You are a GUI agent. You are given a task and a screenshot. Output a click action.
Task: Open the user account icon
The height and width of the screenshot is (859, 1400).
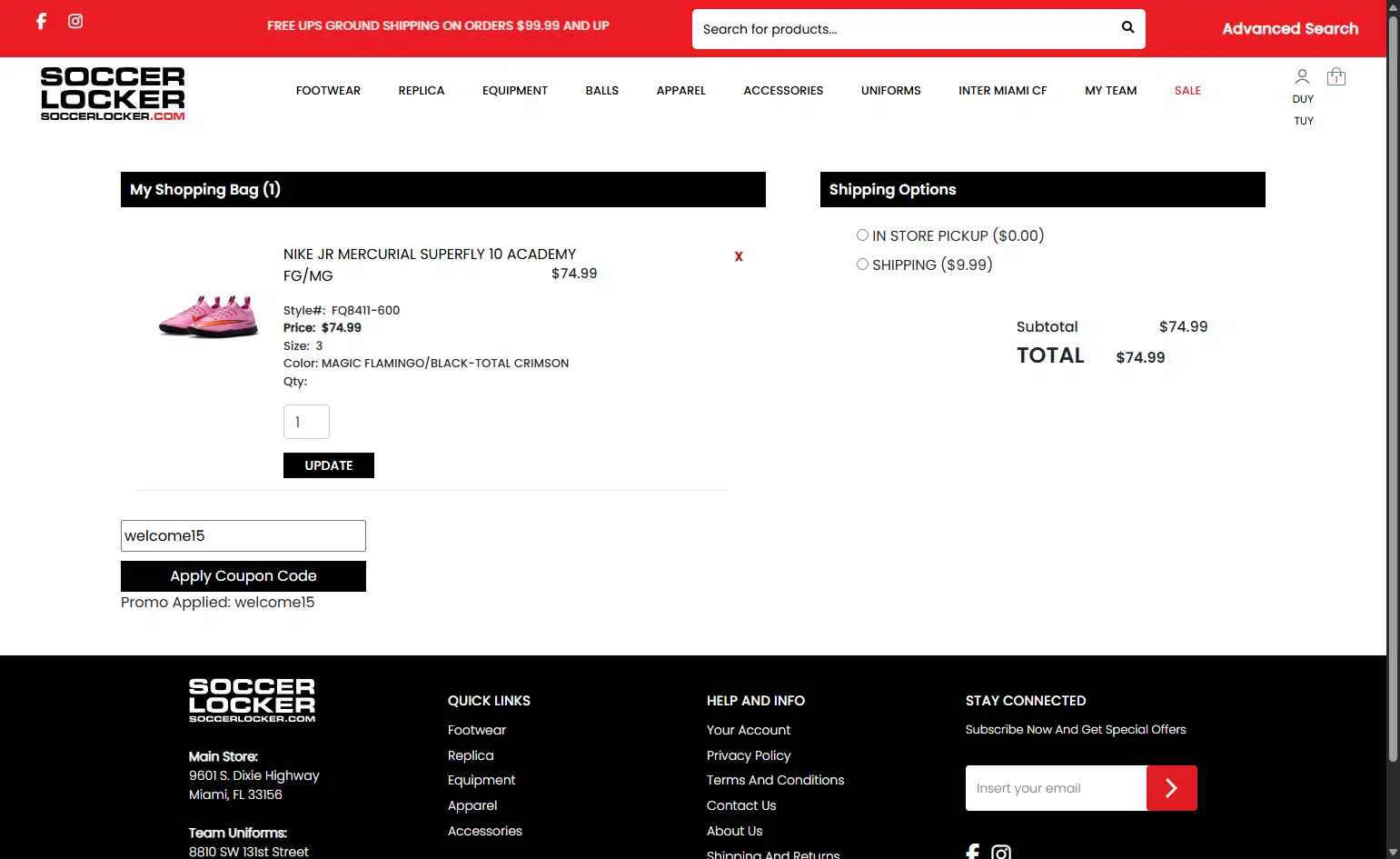pos(1302,76)
